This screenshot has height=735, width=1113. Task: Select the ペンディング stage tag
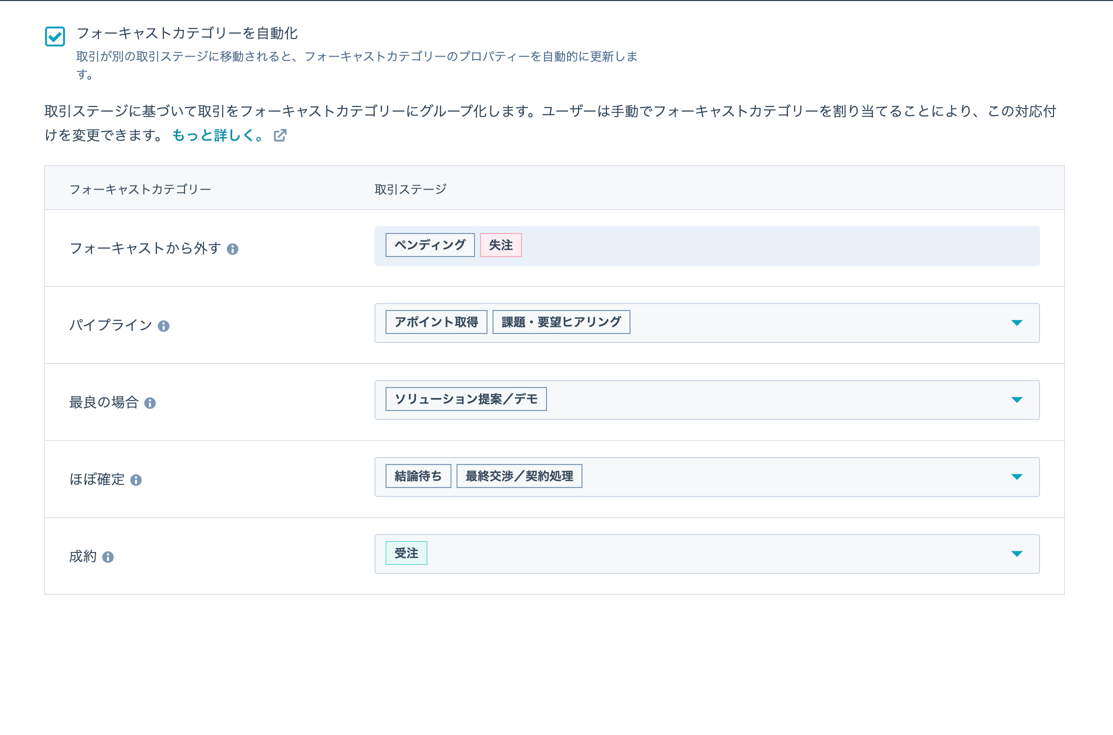[x=430, y=245]
